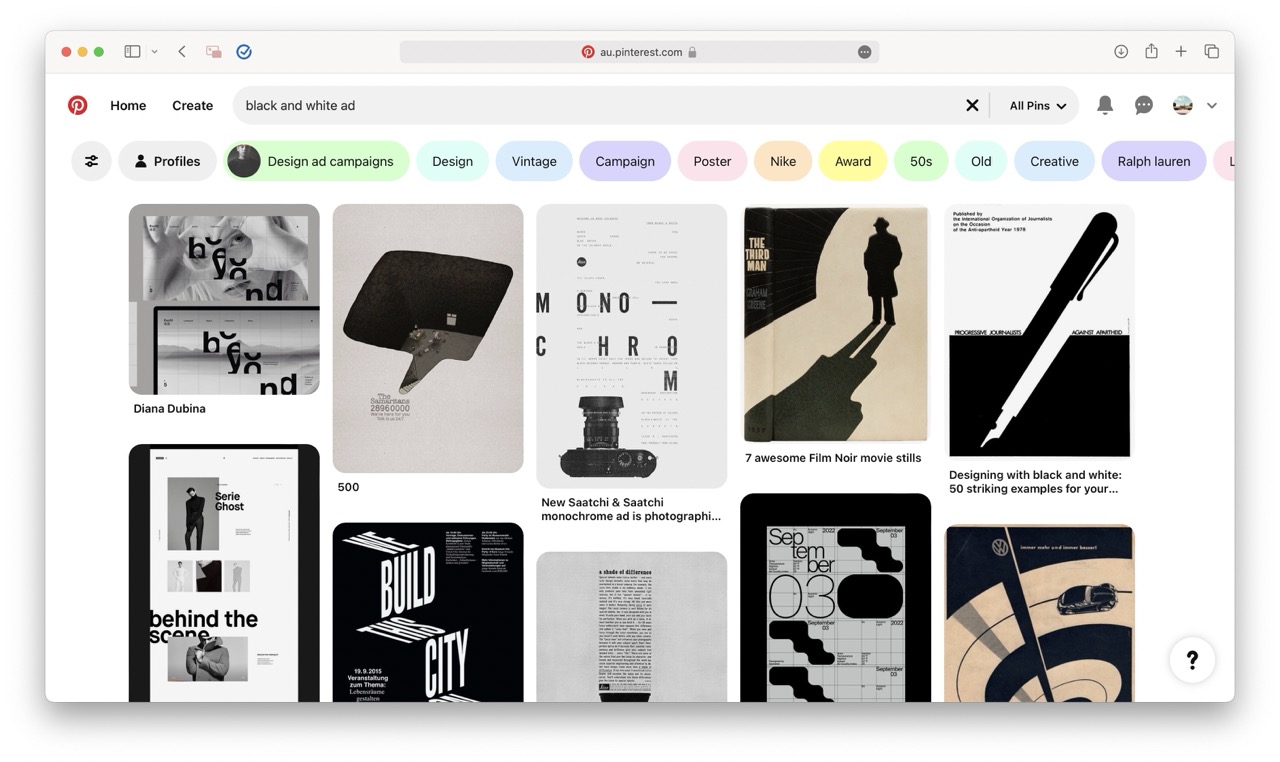
Task: Open the search filters slider icon
Action: pyautogui.click(x=91, y=161)
